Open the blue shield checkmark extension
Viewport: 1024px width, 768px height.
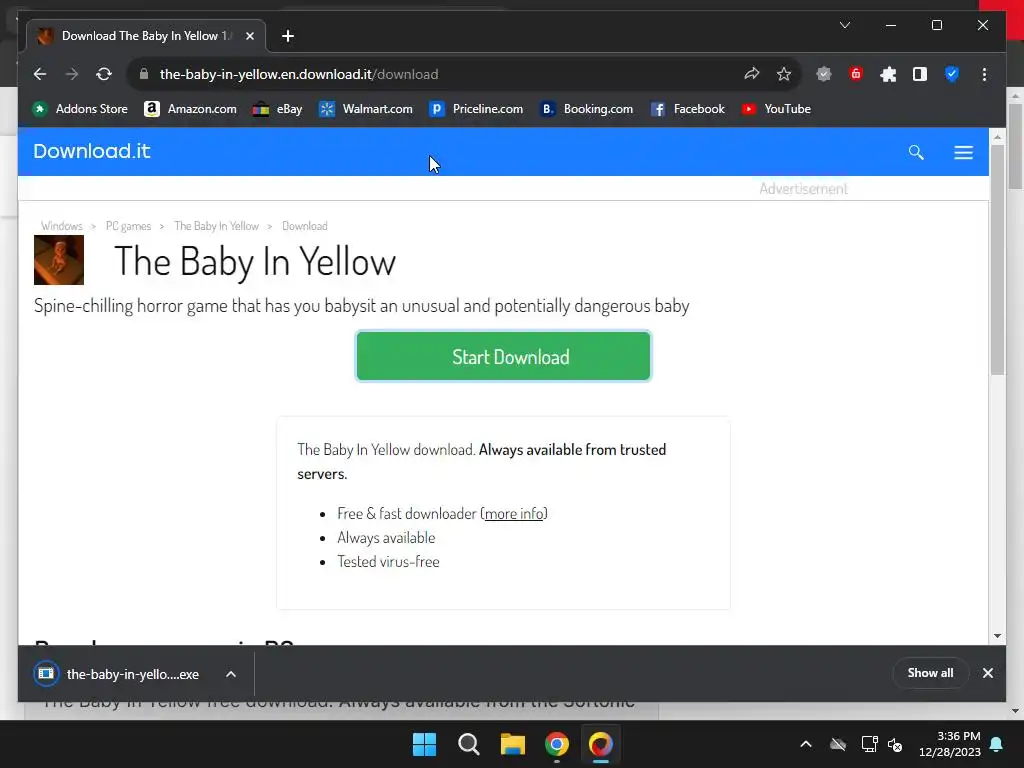tap(952, 74)
